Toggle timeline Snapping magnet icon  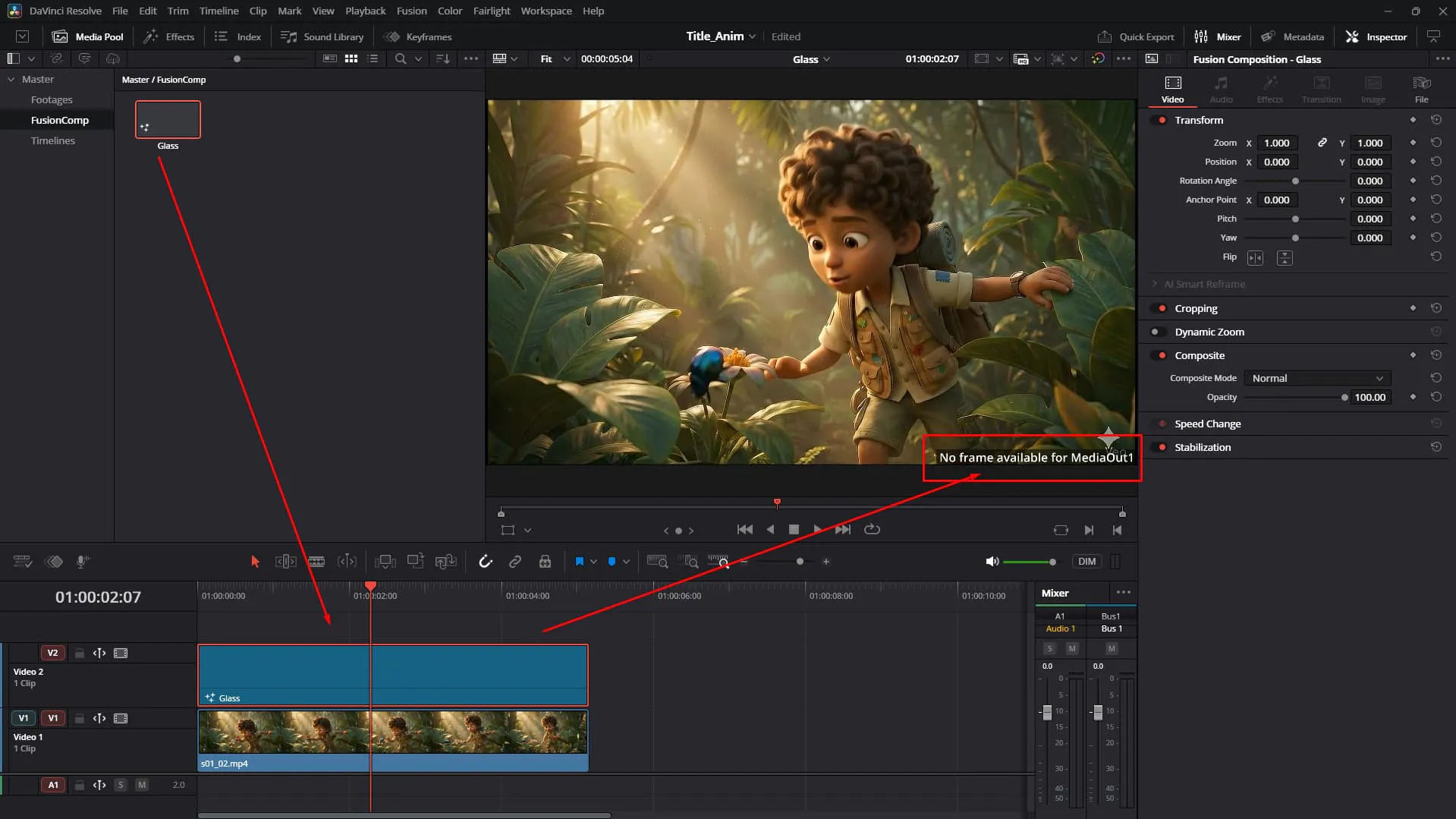(486, 562)
